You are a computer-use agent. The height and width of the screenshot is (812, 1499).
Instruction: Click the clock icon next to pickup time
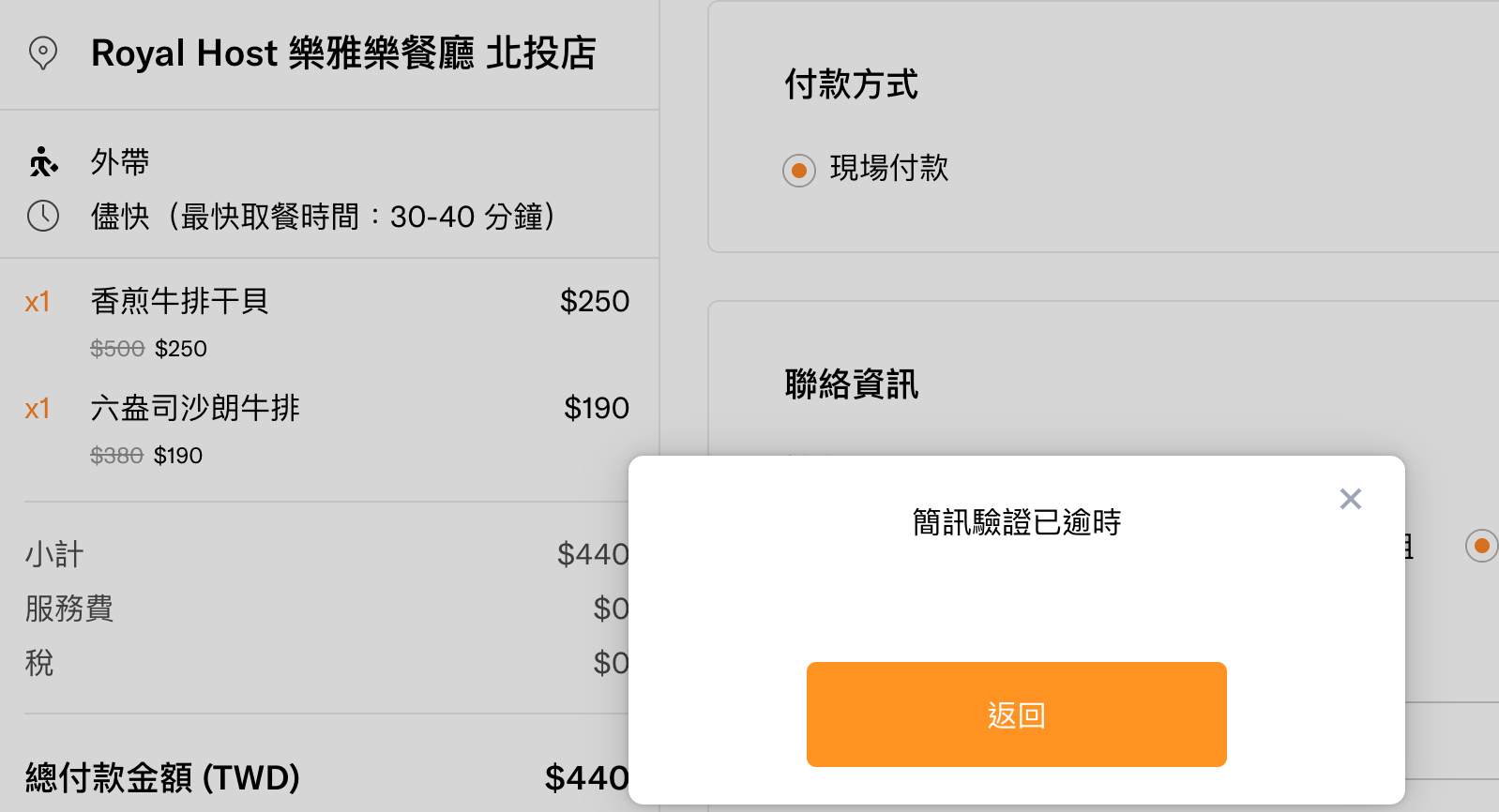click(43, 216)
